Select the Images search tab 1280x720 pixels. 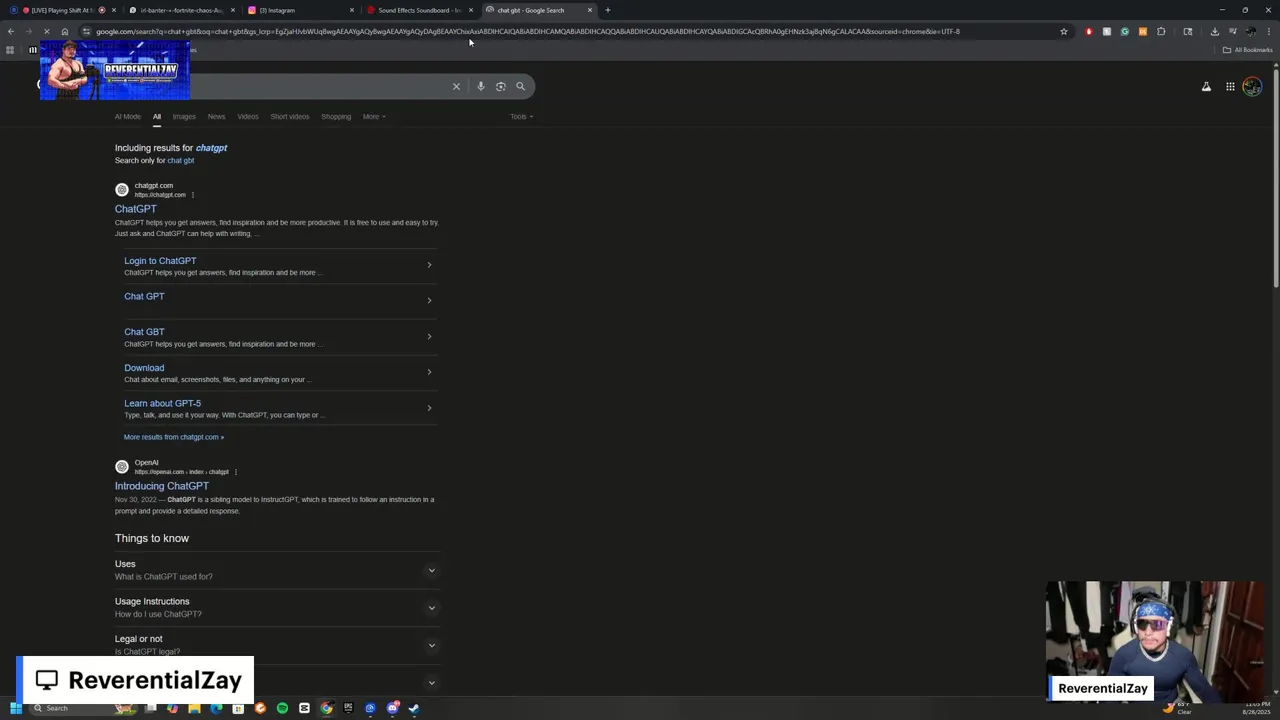[184, 117]
